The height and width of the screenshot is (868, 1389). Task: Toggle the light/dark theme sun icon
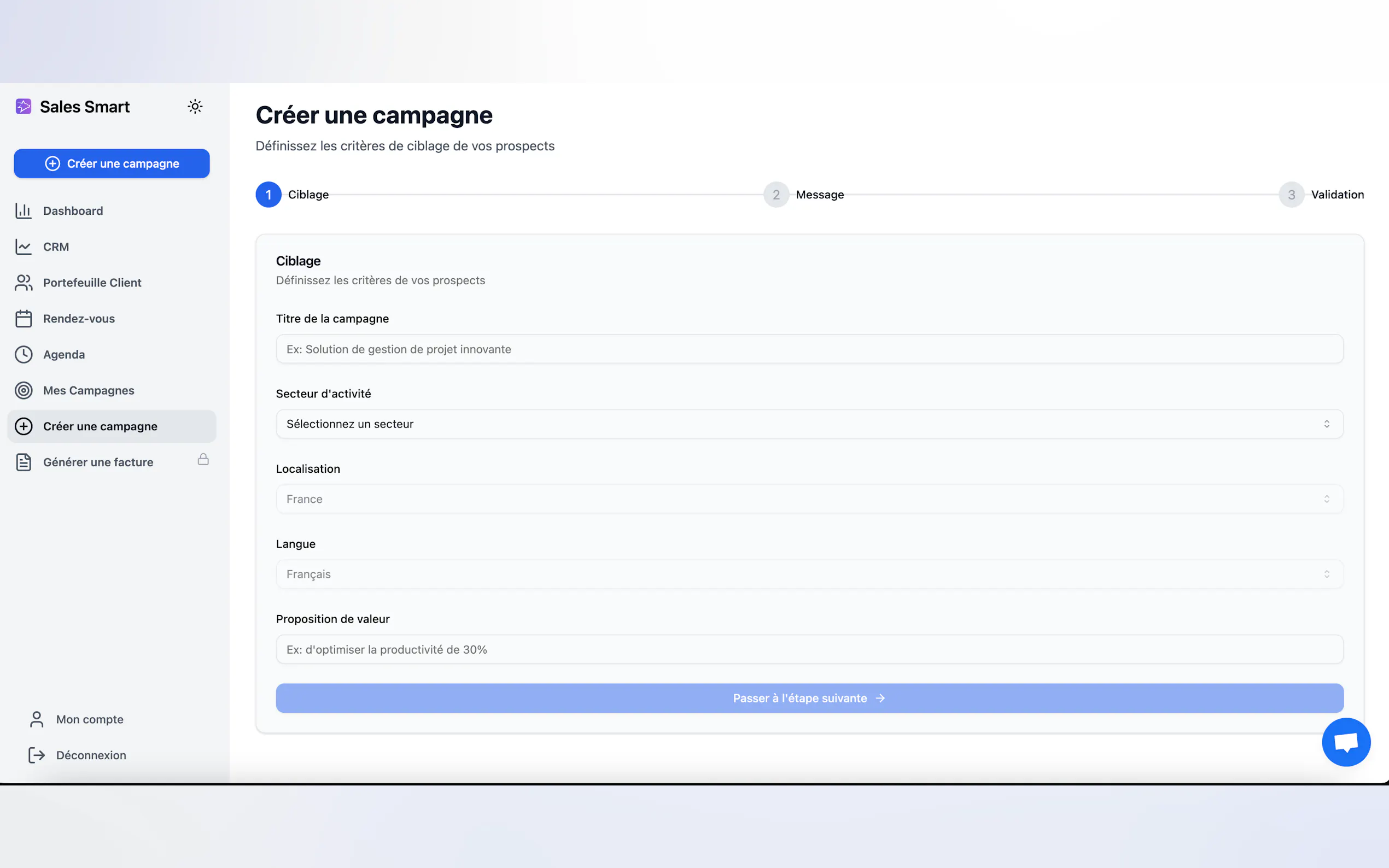[x=195, y=107]
